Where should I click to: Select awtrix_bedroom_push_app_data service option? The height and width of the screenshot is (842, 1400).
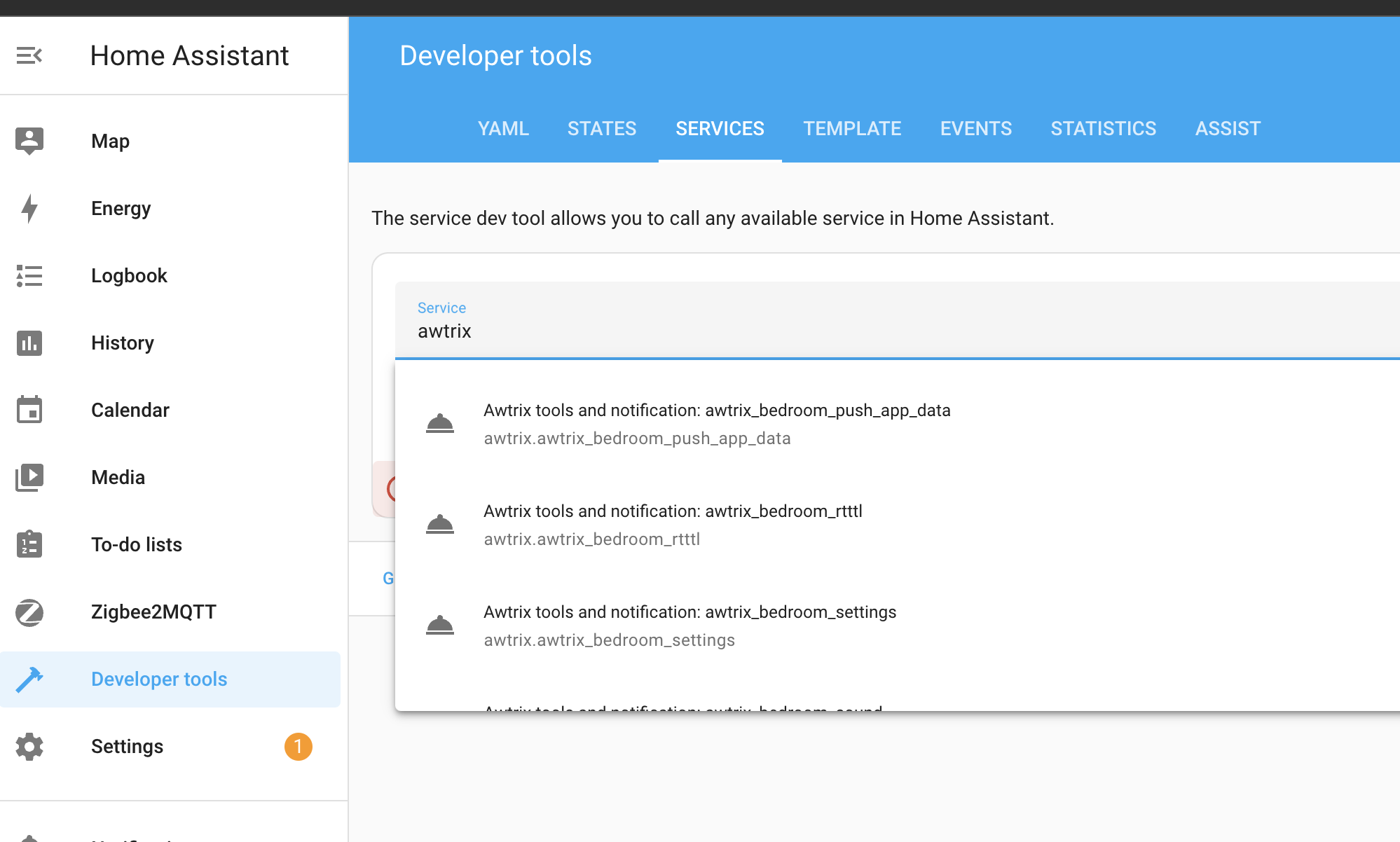(x=716, y=424)
